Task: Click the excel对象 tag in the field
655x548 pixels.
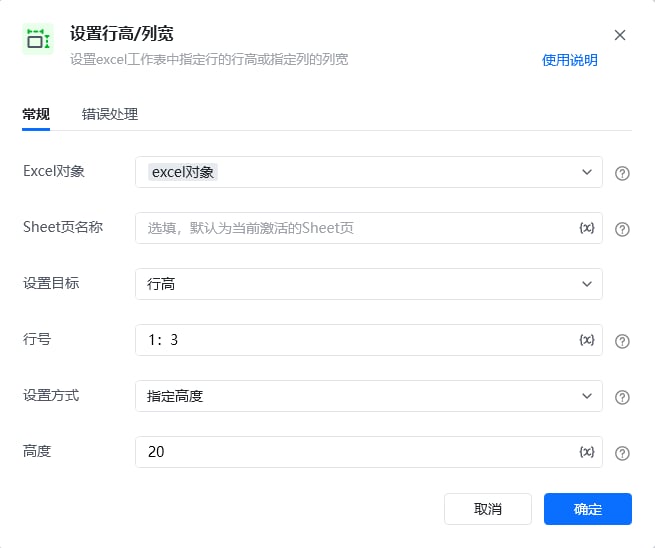Action: [x=183, y=172]
